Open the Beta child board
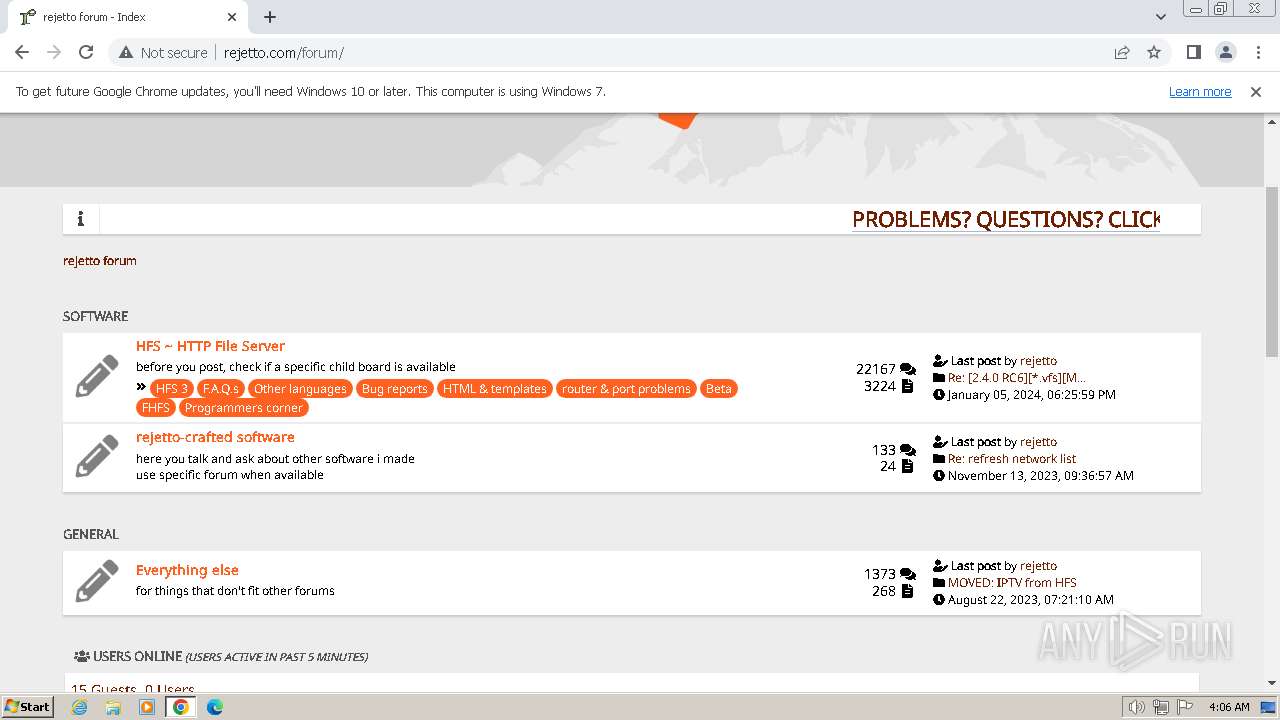Image resolution: width=1280 pixels, height=720 pixels. tap(718, 388)
